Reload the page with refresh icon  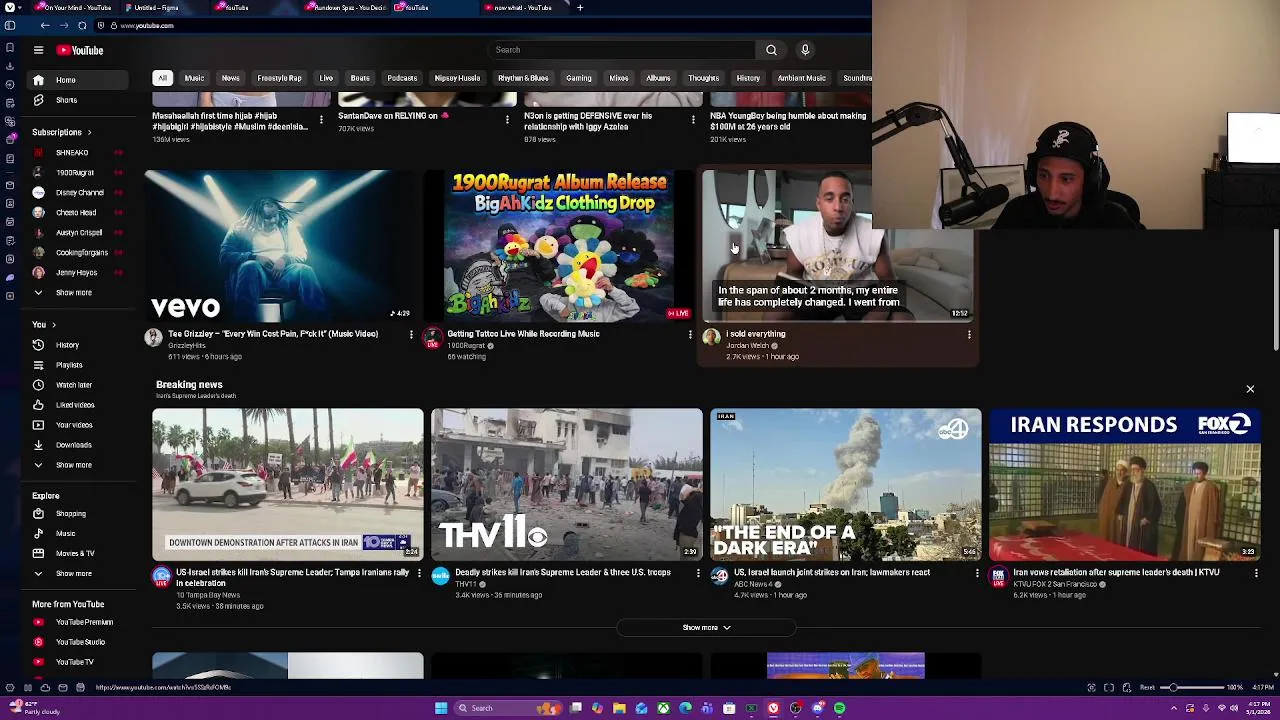(82, 25)
